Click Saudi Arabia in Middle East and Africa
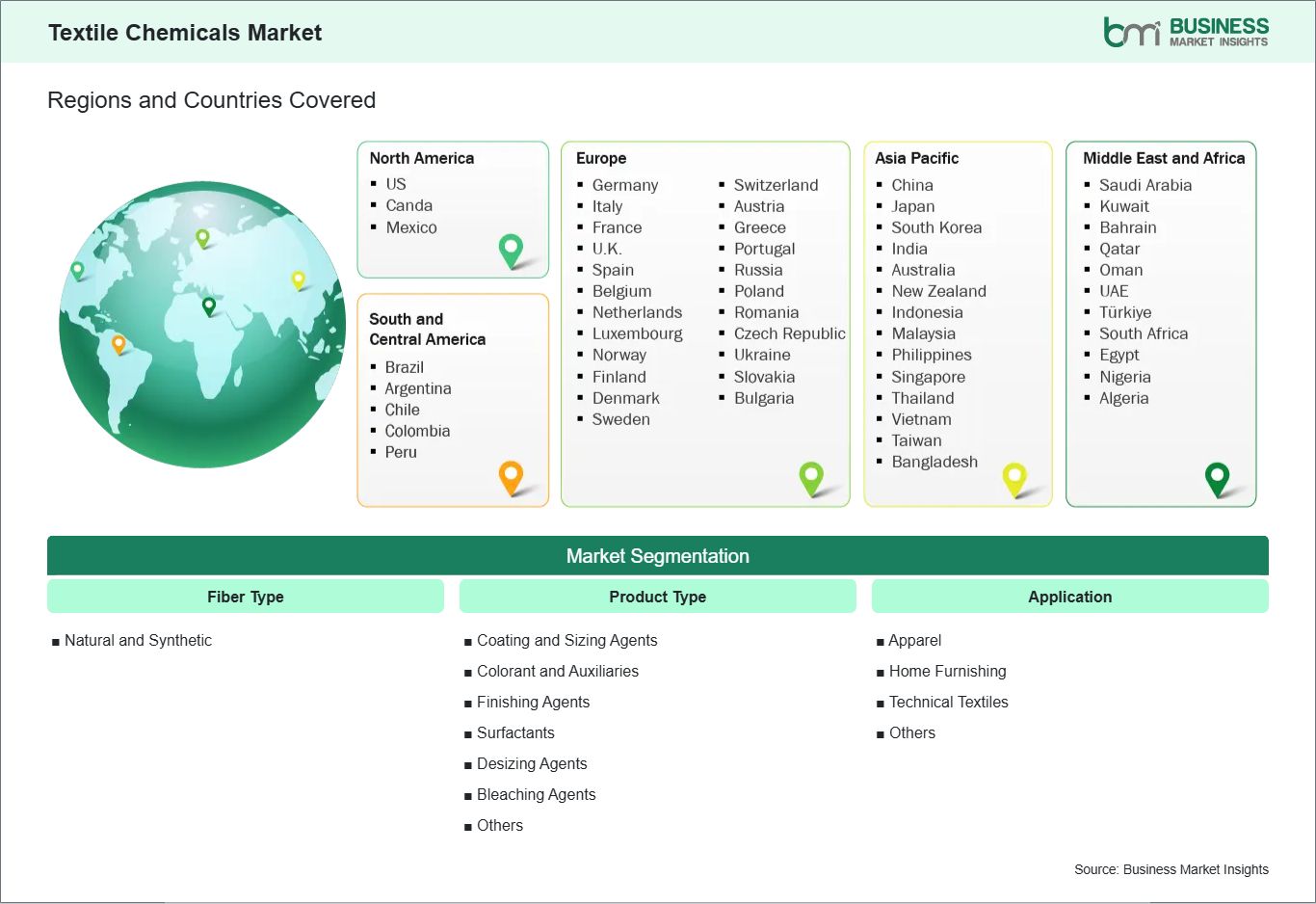 1145,185
